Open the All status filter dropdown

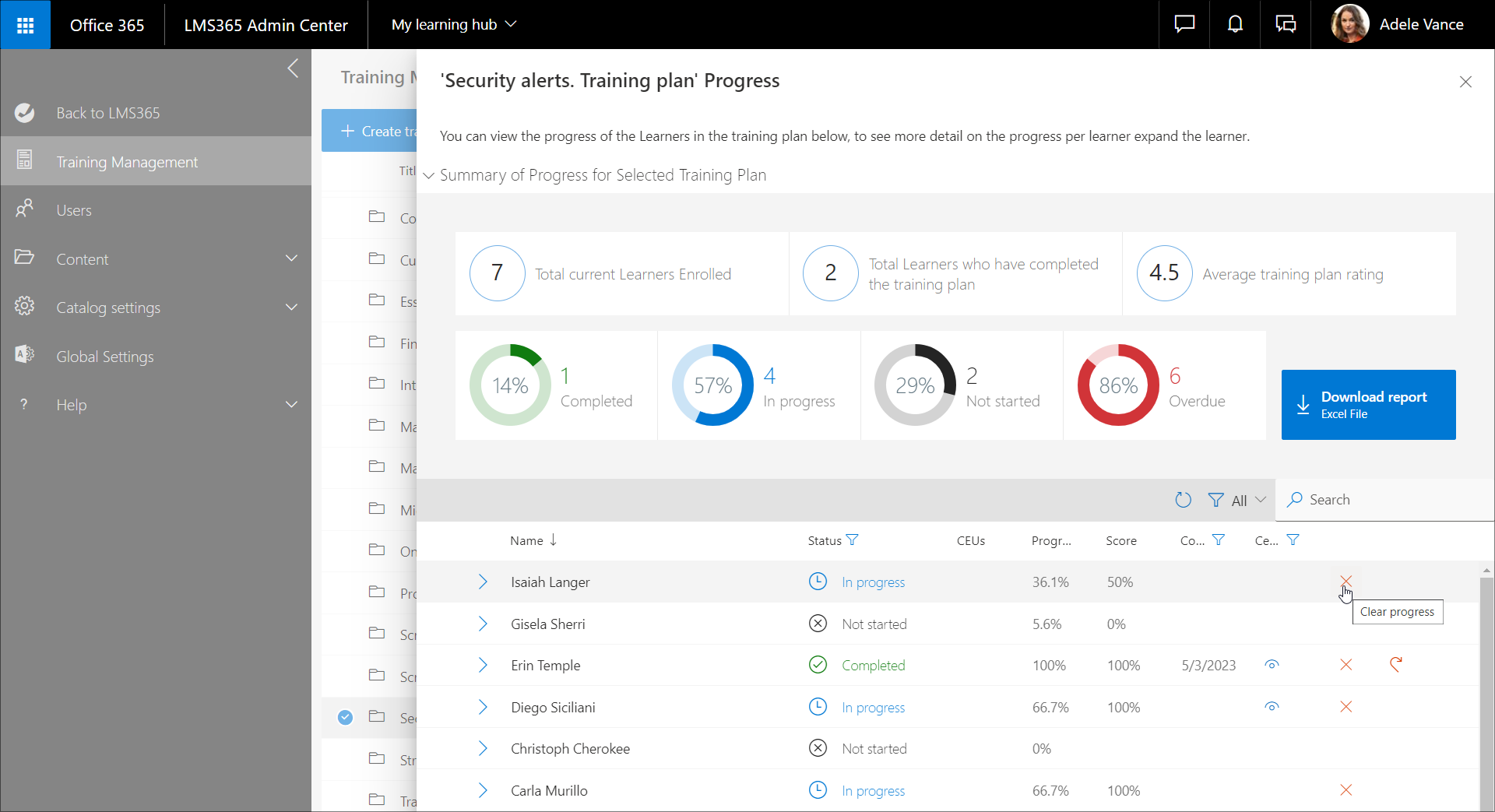[1238, 500]
